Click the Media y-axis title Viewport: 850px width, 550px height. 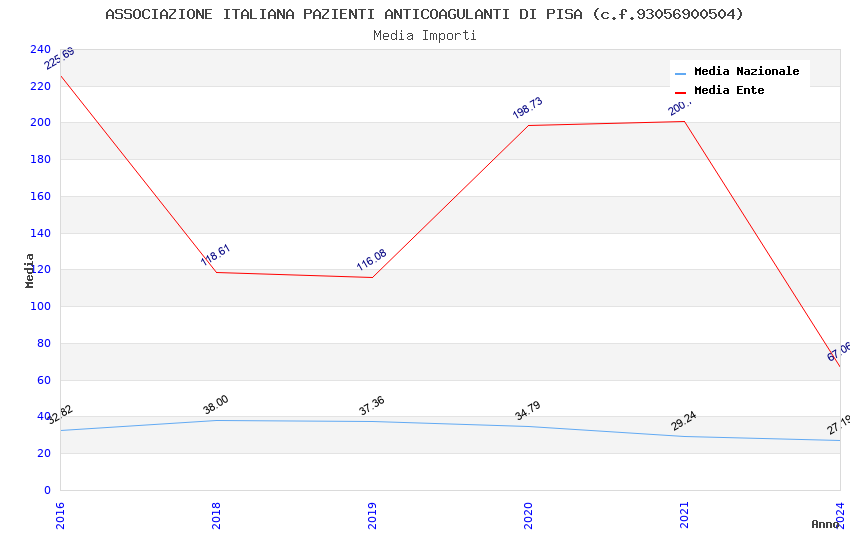coord(29,270)
